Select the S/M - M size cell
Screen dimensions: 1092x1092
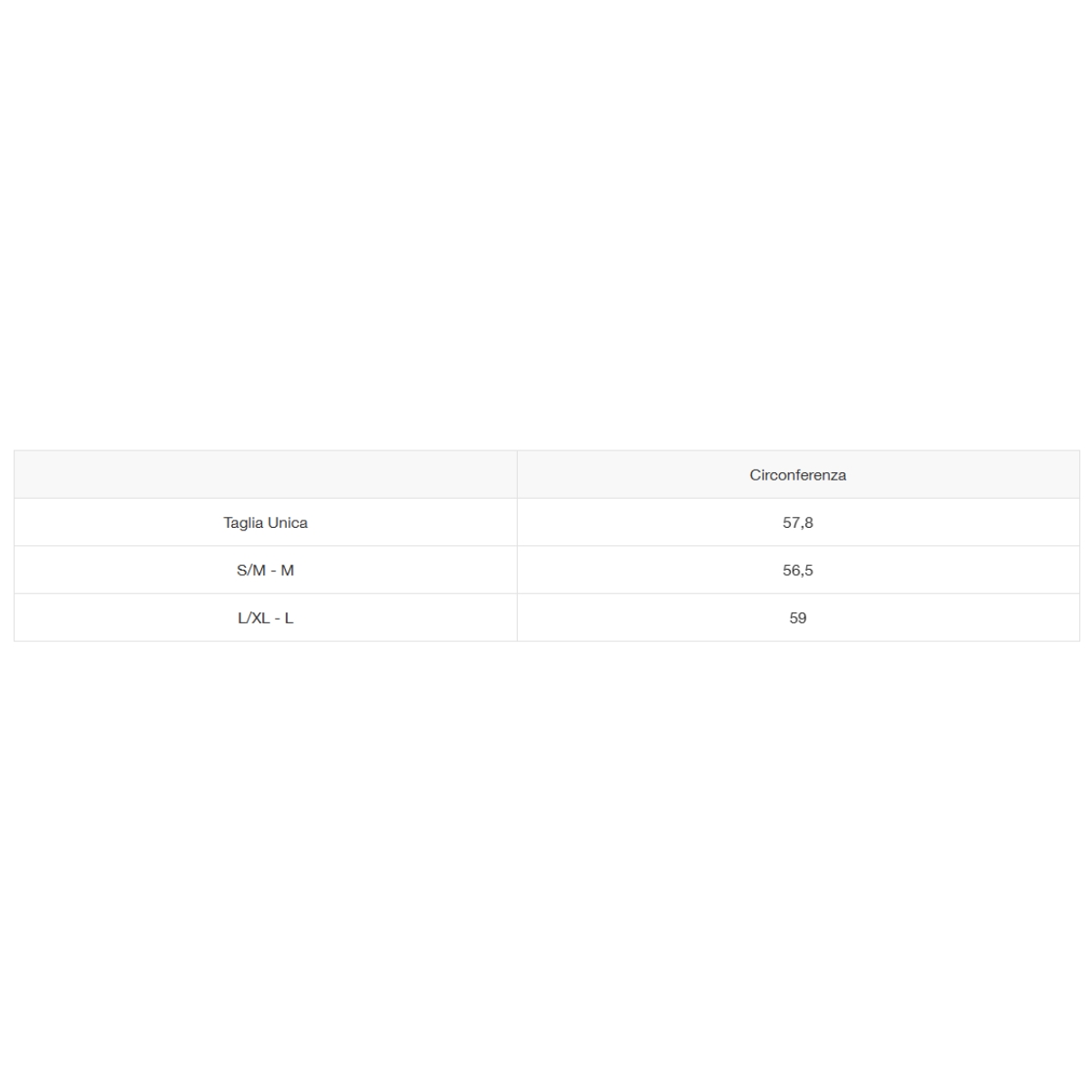(x=266, y=571)
